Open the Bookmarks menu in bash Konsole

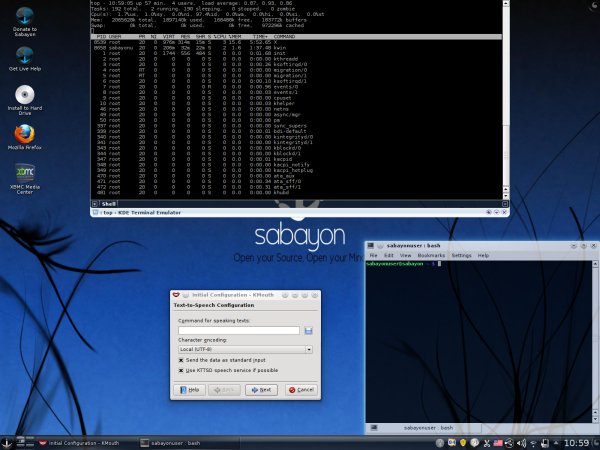[431, 255]
